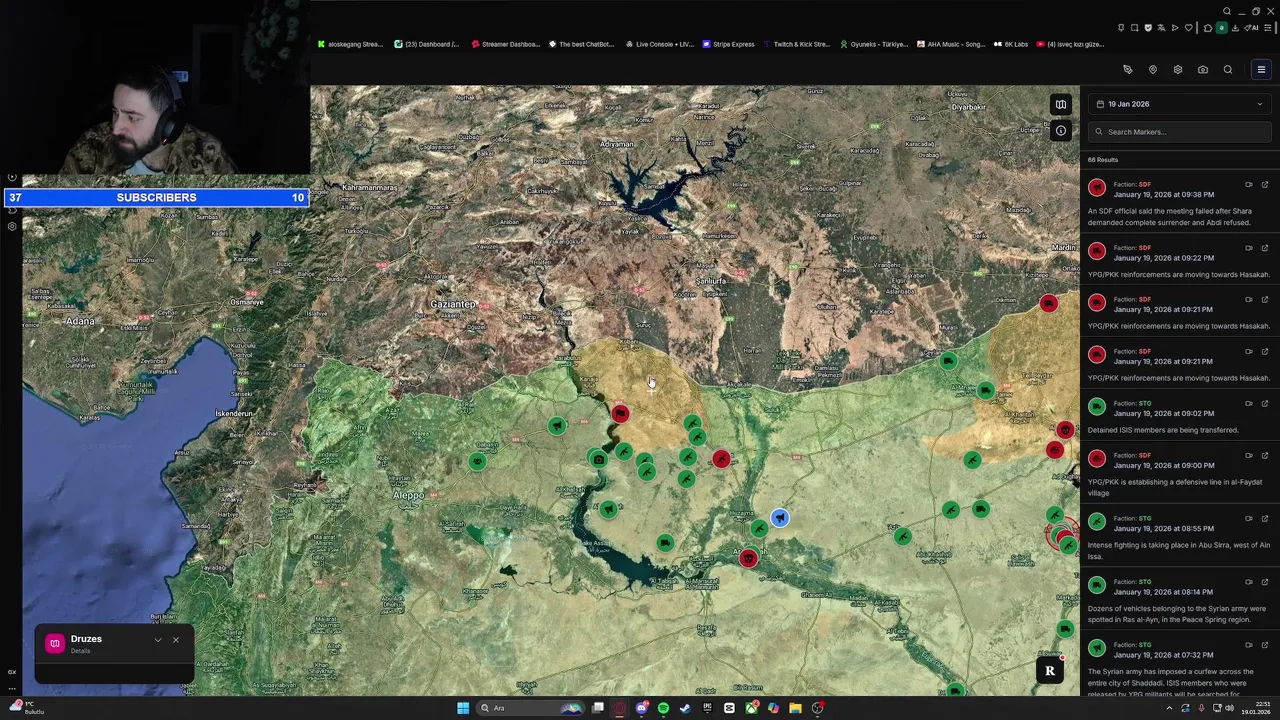Click the taskbar Ara search box
The width and height of the screenshot is (1280, 720).
[x=530, y=708]
